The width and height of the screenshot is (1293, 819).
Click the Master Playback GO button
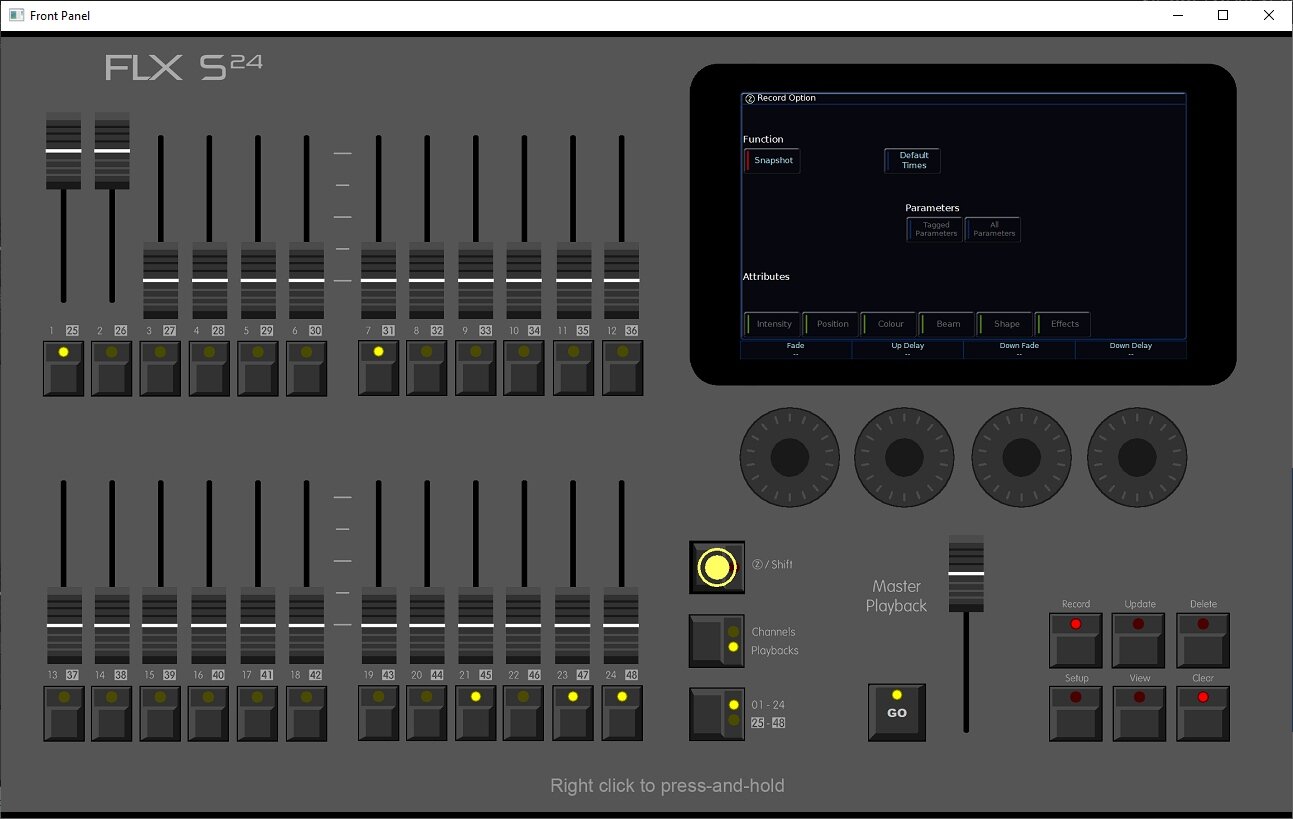tap(897, 712)
